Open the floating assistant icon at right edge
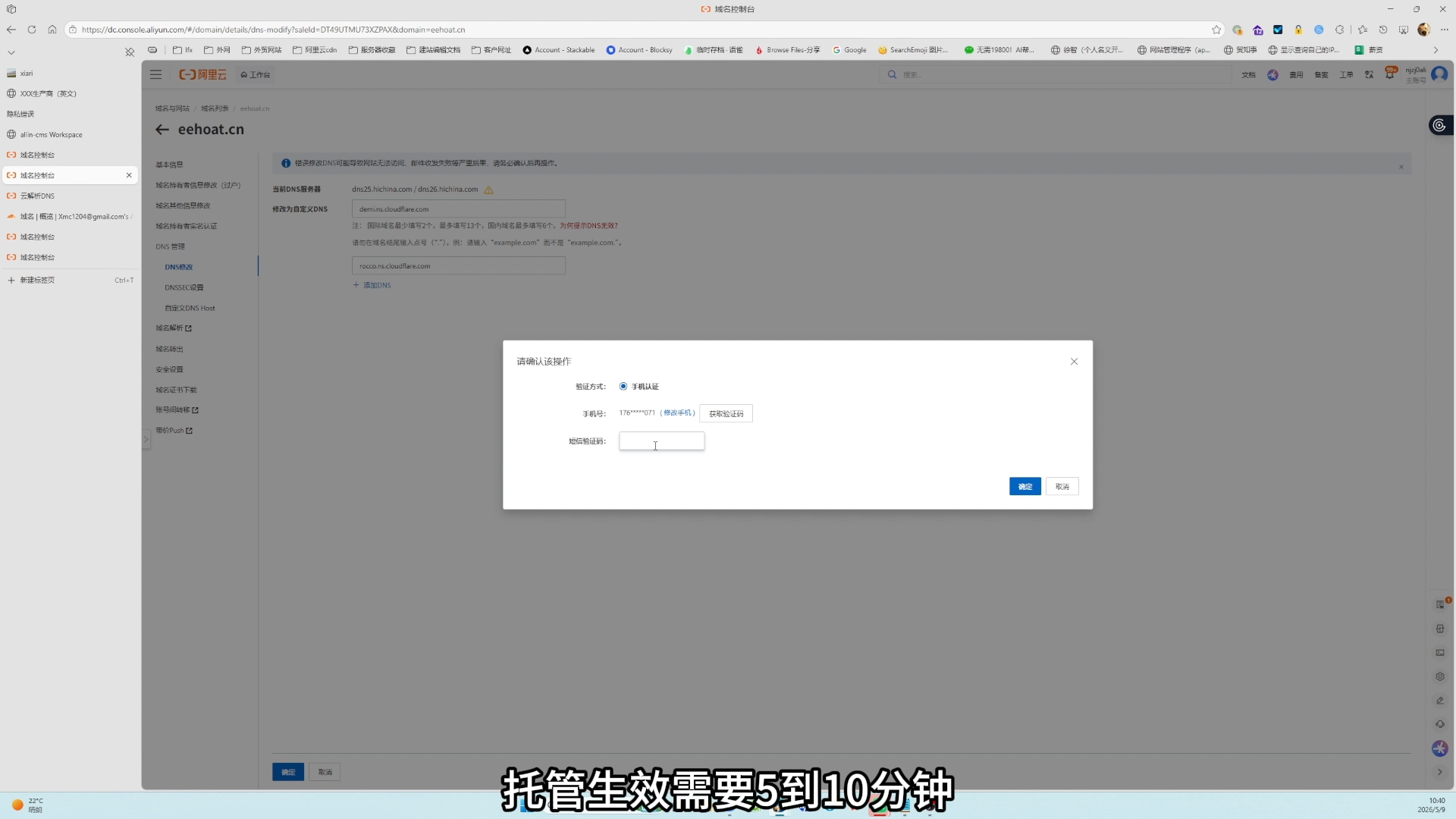Viewport: 1456px width, 819px height. coord(1439,125)
